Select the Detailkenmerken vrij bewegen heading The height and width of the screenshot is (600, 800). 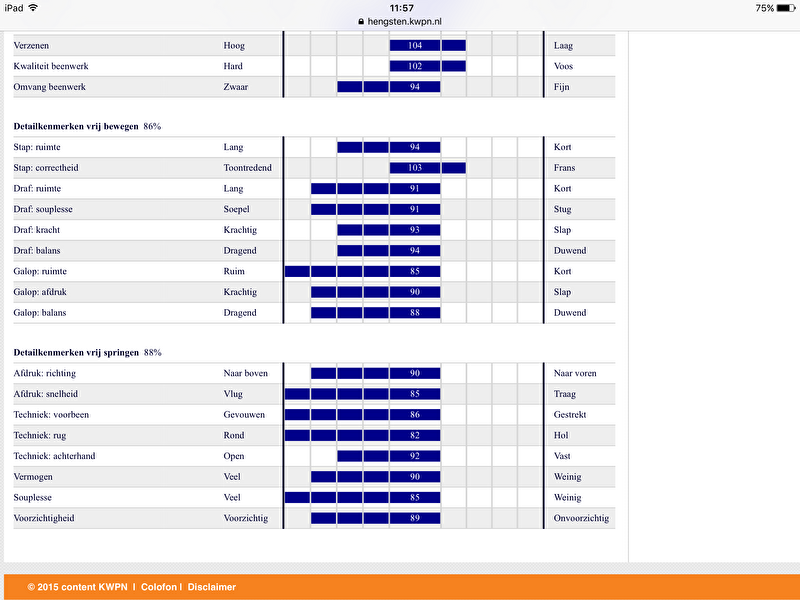point(76,127)
